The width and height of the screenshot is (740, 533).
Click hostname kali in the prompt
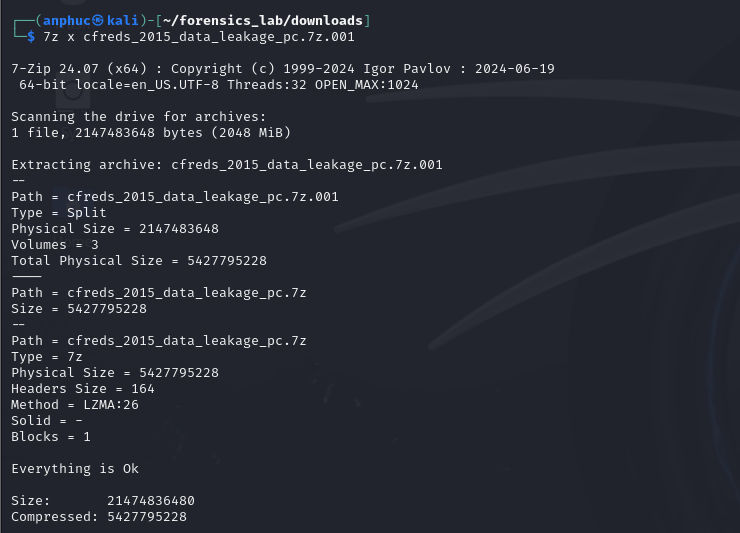pyautogui.click(x=123, y=21)
